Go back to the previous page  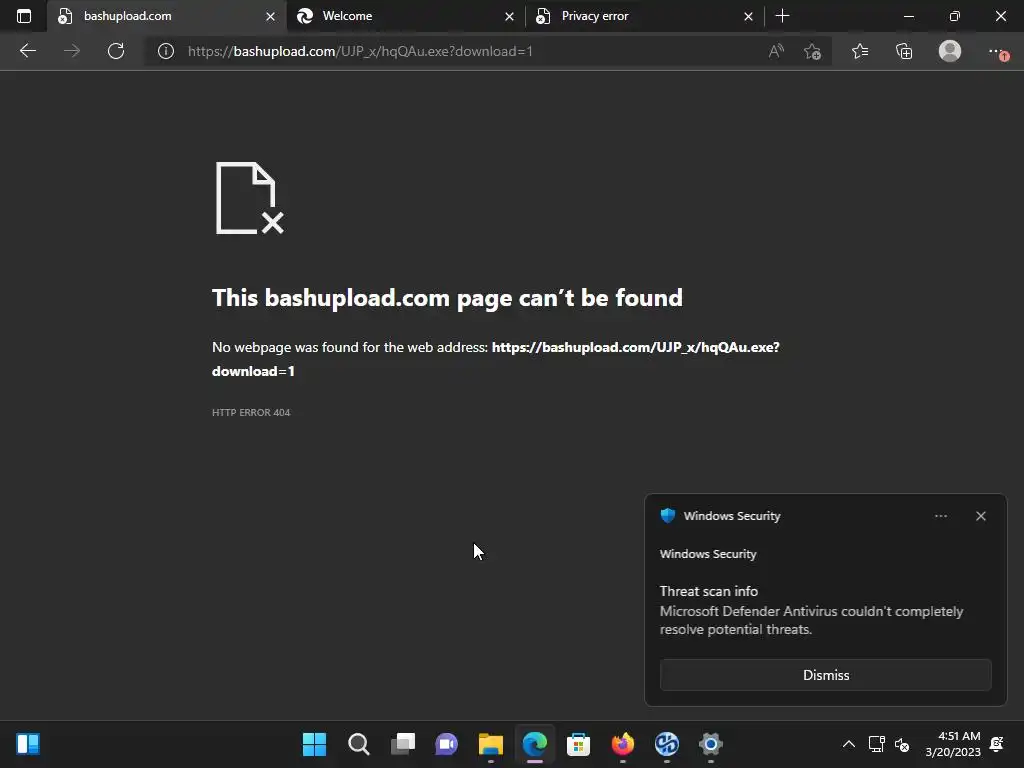click(x=27, y=51)
